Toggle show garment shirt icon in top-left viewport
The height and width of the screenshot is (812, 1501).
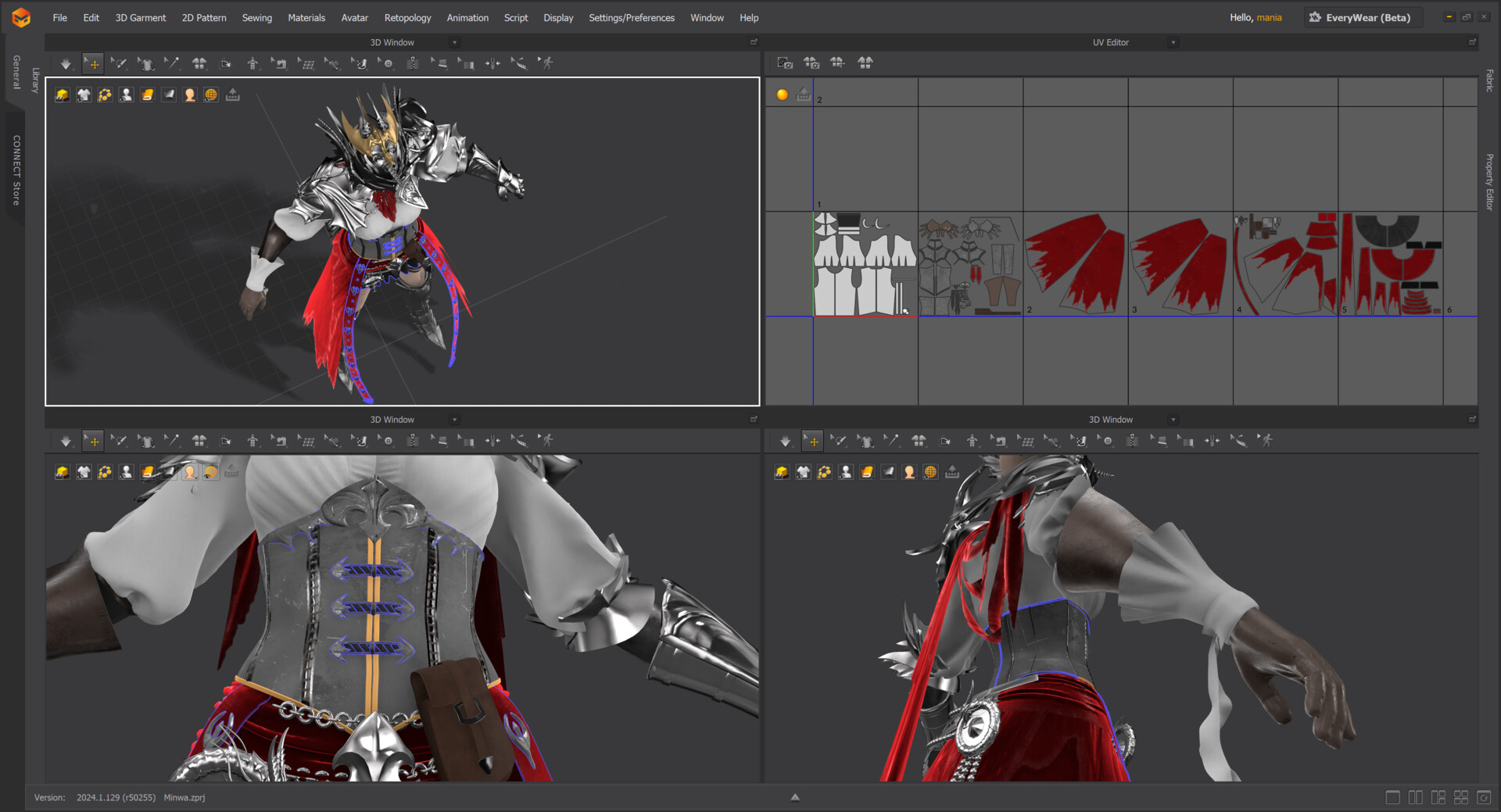[x=84, y=95]
